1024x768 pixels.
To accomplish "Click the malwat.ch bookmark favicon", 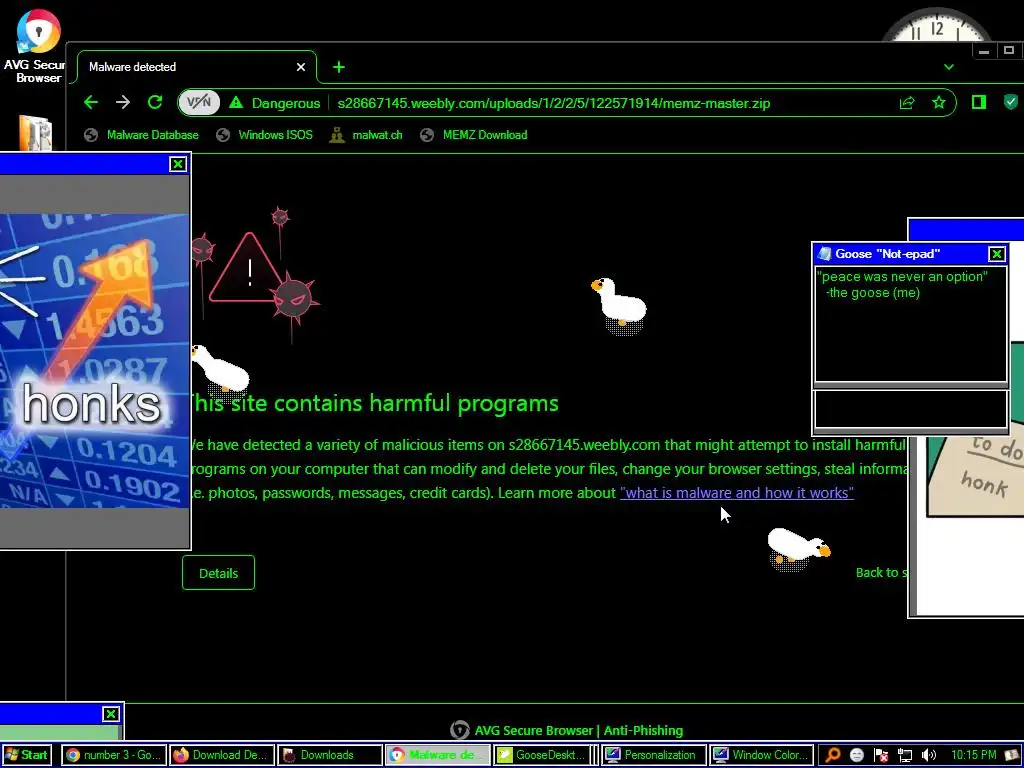I will [336, 135].
